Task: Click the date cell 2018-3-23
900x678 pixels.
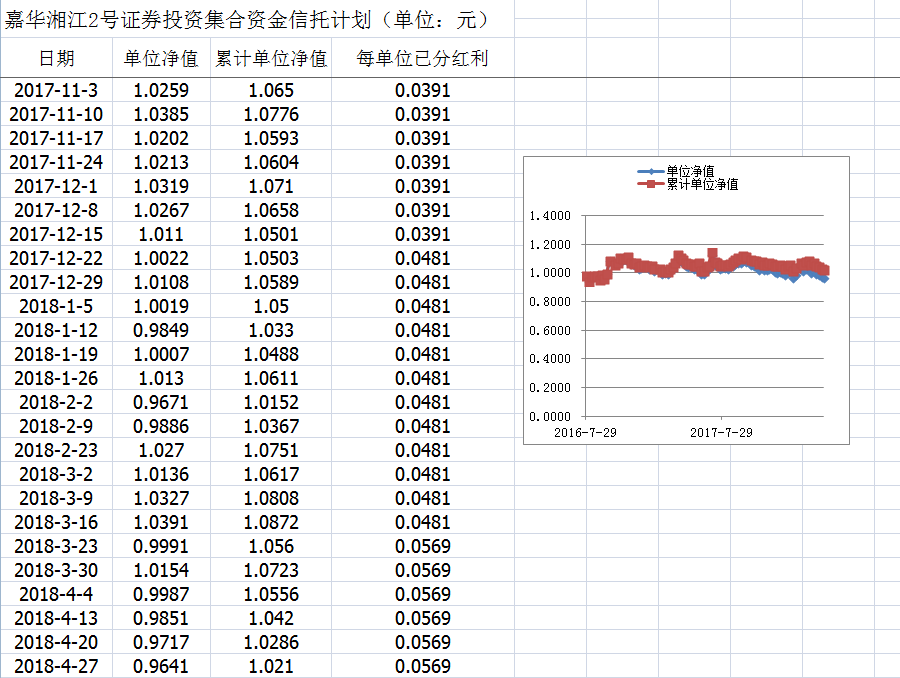Action: (56, 546)
